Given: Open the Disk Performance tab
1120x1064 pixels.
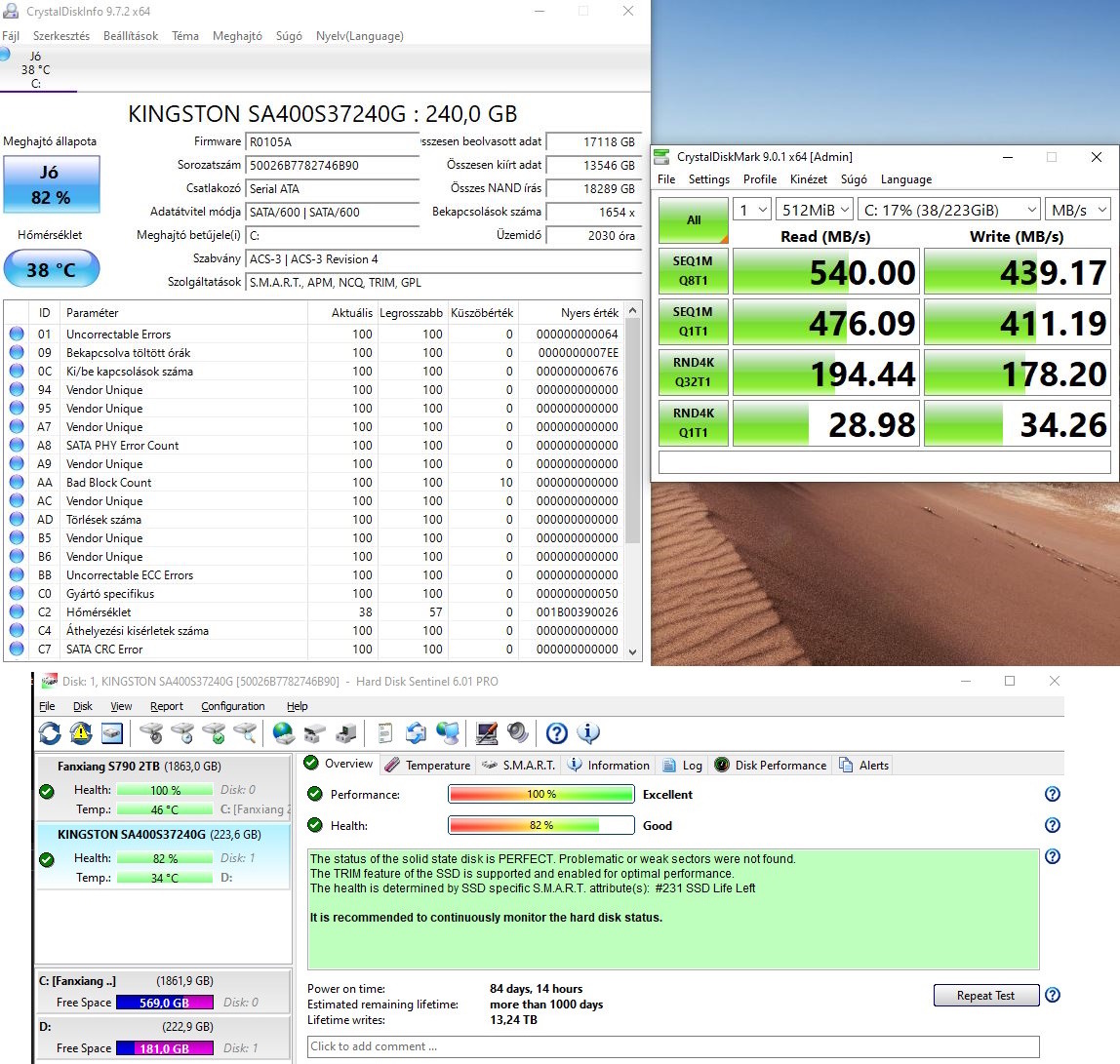Looking at the screenshot, I should click(x=771, y=766).
